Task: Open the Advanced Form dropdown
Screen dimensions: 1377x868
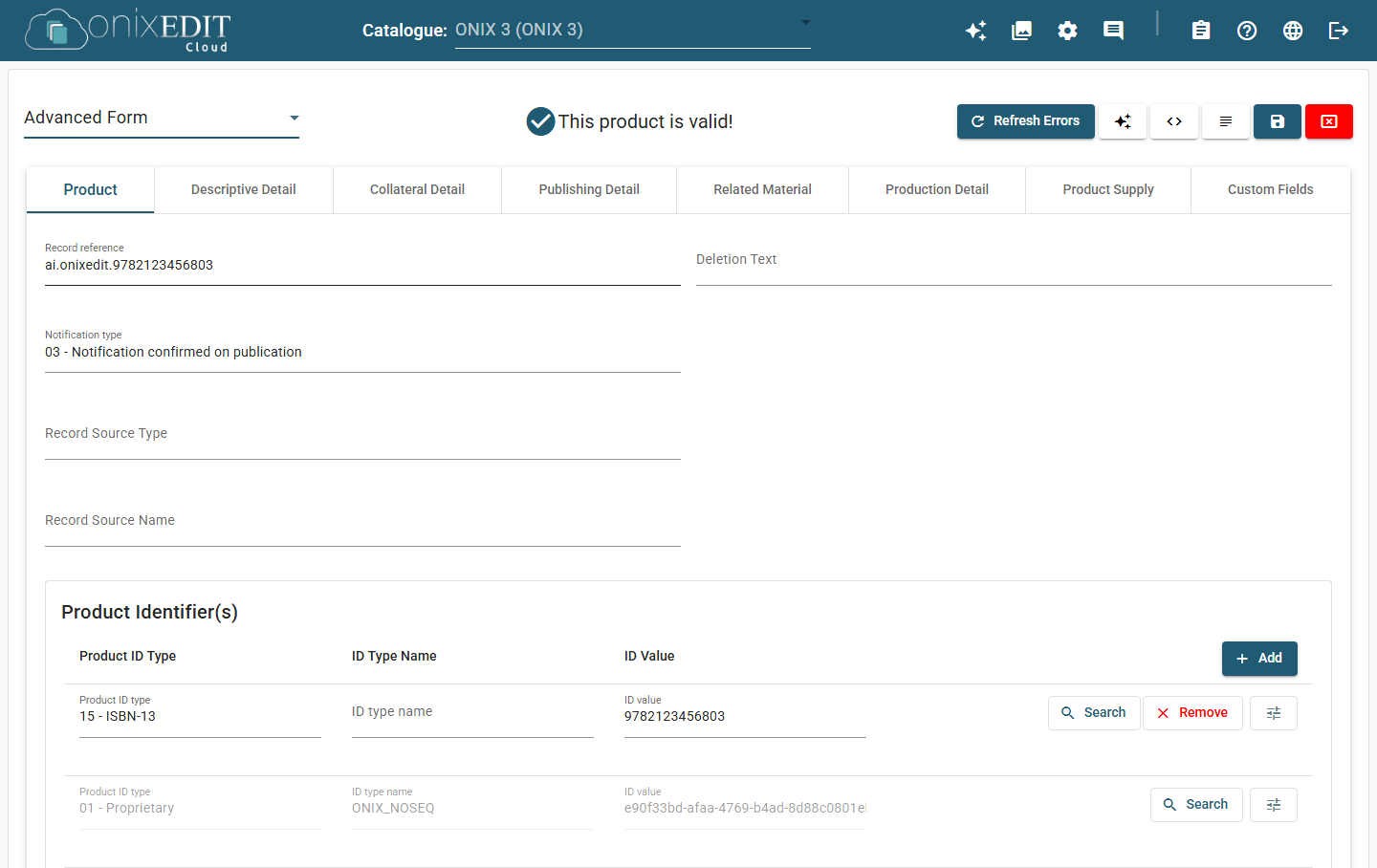Action: click(162, 118)
